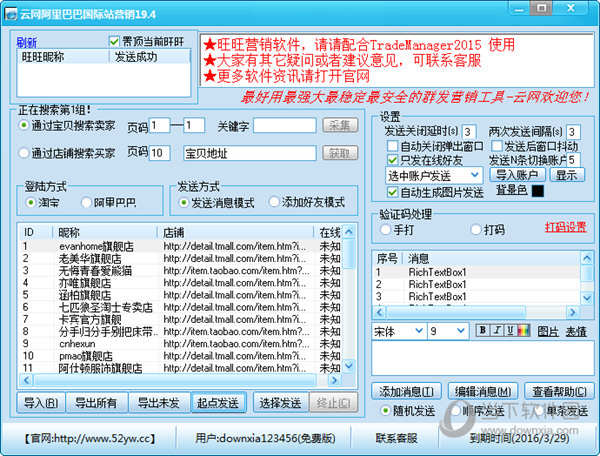The width and height of the screenshot is (600, 456).
Task: Toggle underline formatting button U
Action: pos(510,330)
